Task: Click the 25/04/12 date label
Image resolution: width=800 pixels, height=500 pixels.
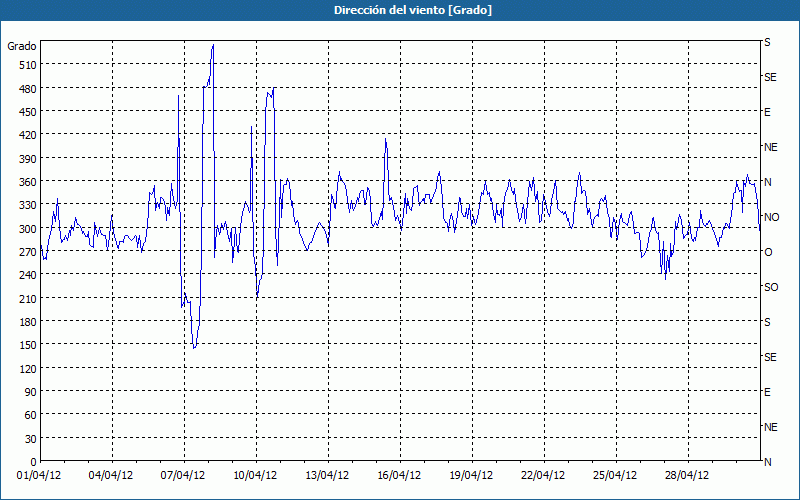Action: point(615,476)
